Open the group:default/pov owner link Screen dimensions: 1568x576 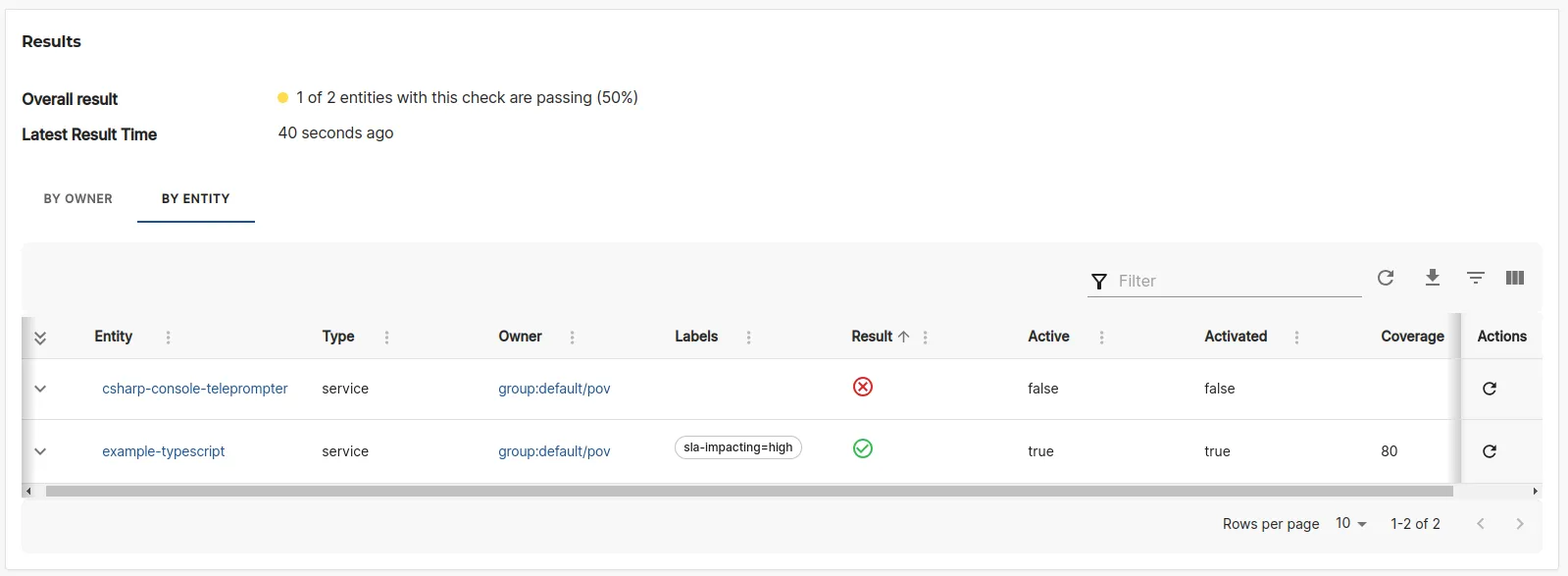pos(554,389)
